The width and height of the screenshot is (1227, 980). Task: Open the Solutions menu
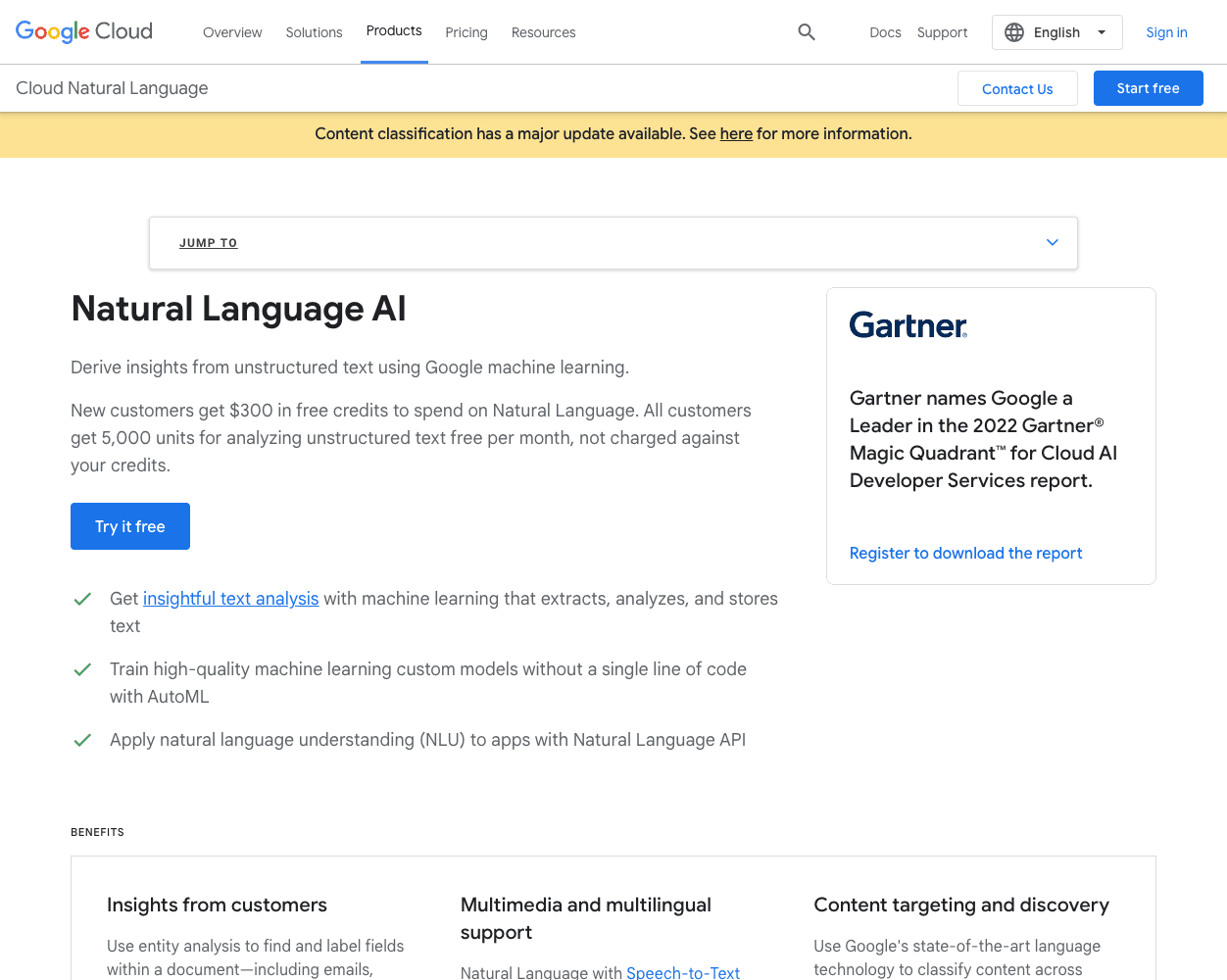[314, 32]
